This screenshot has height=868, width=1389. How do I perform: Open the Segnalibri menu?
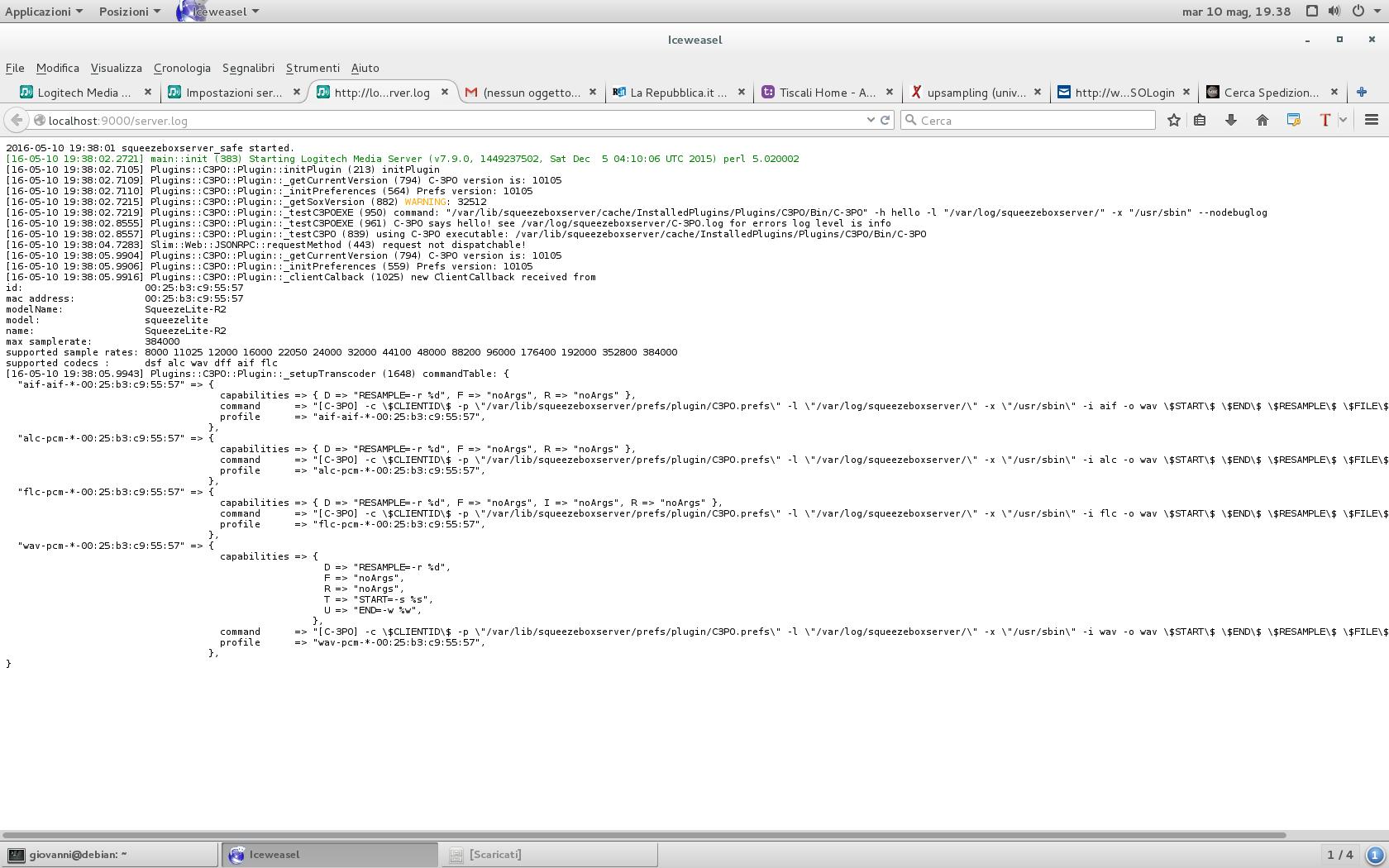pos(248,68)
